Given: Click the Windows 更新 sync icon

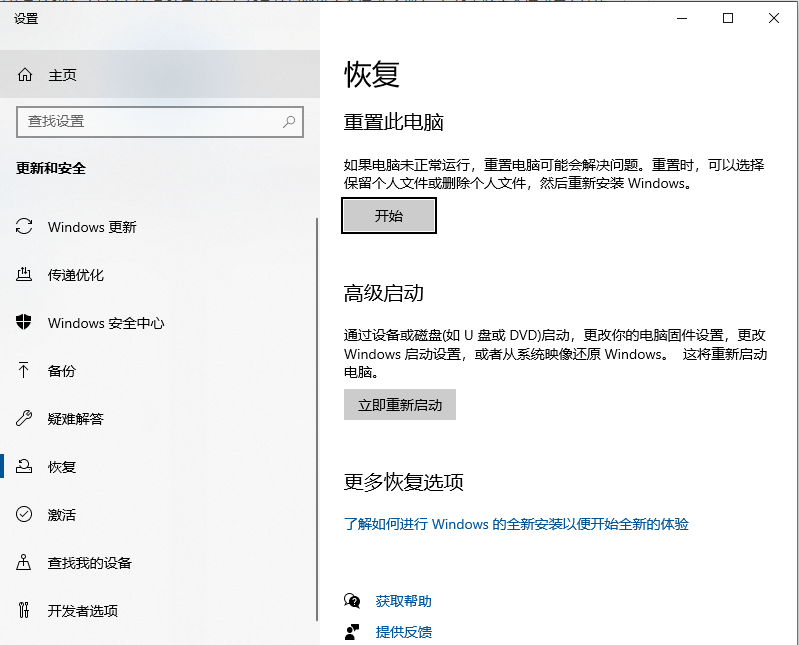Looking at the screenshot, I should [x=25, y=227].
